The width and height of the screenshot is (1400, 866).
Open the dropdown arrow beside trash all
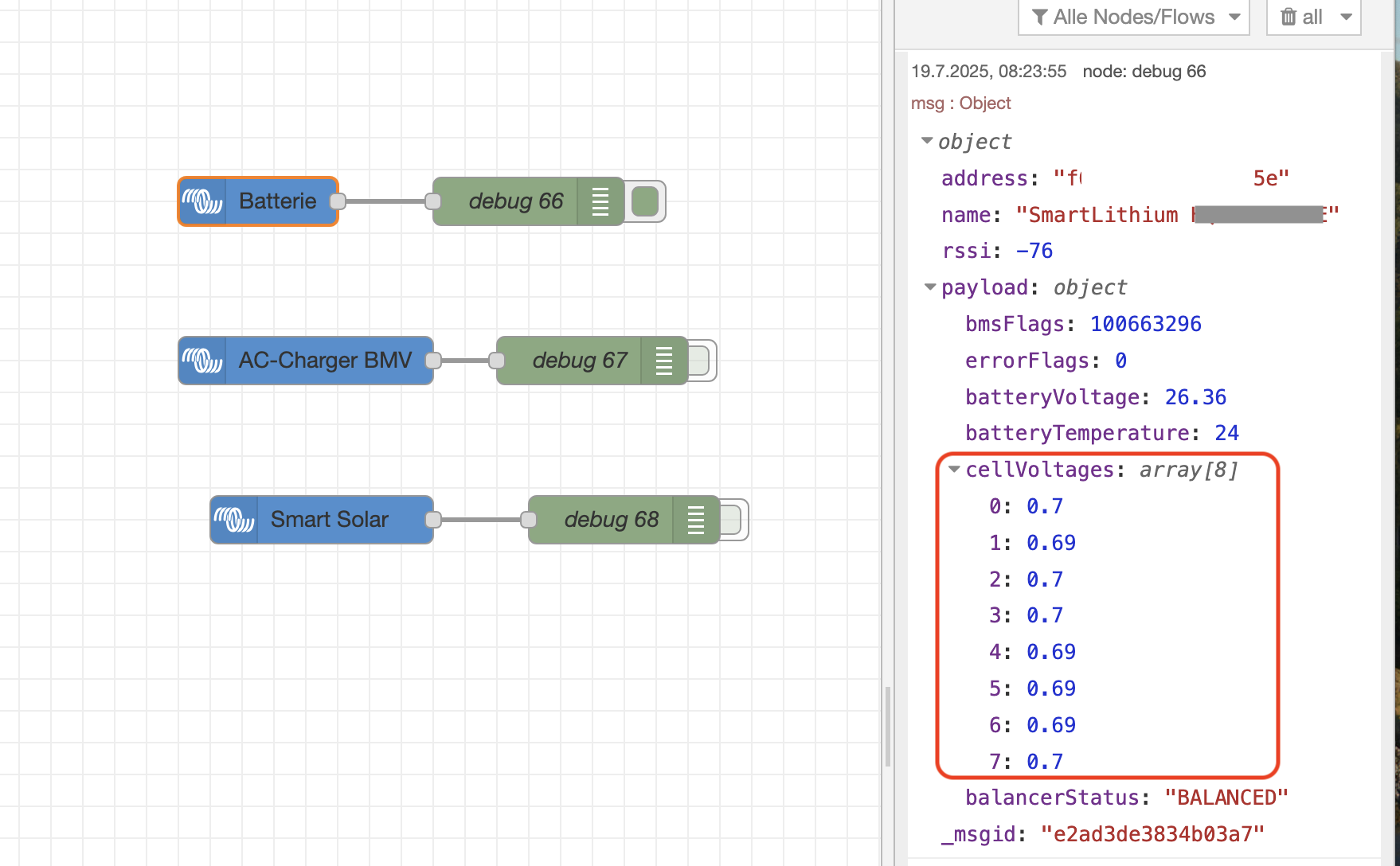coord(1347,17)
